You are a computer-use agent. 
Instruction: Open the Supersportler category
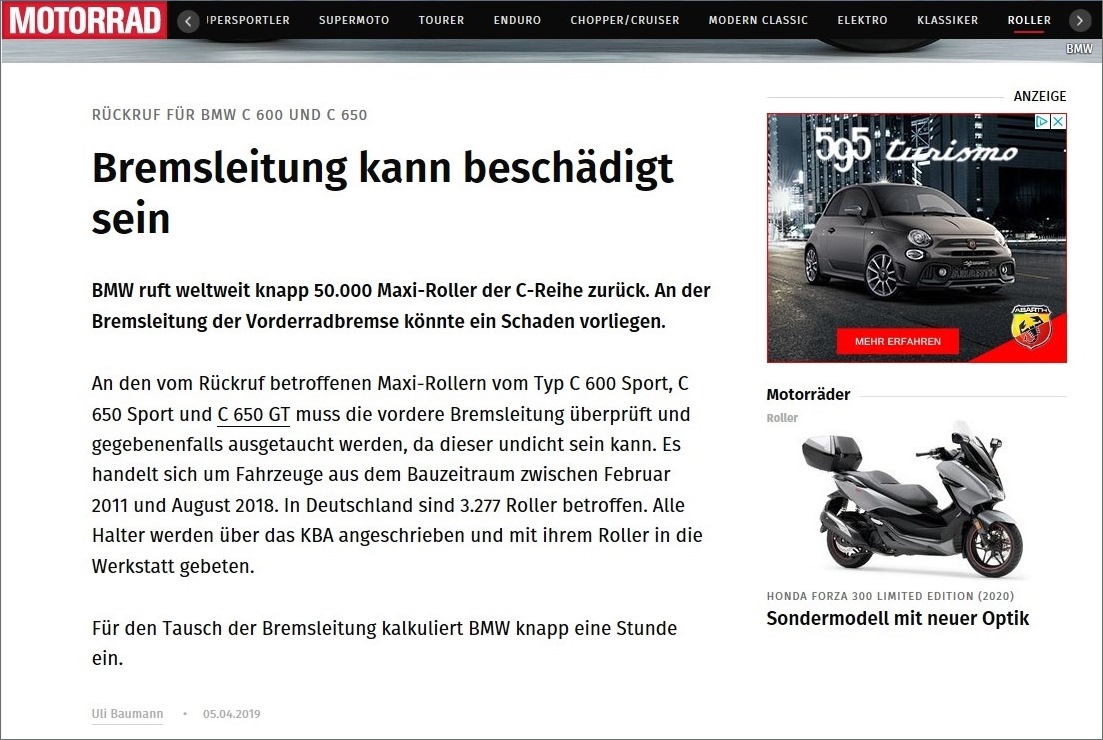(248, 20)
